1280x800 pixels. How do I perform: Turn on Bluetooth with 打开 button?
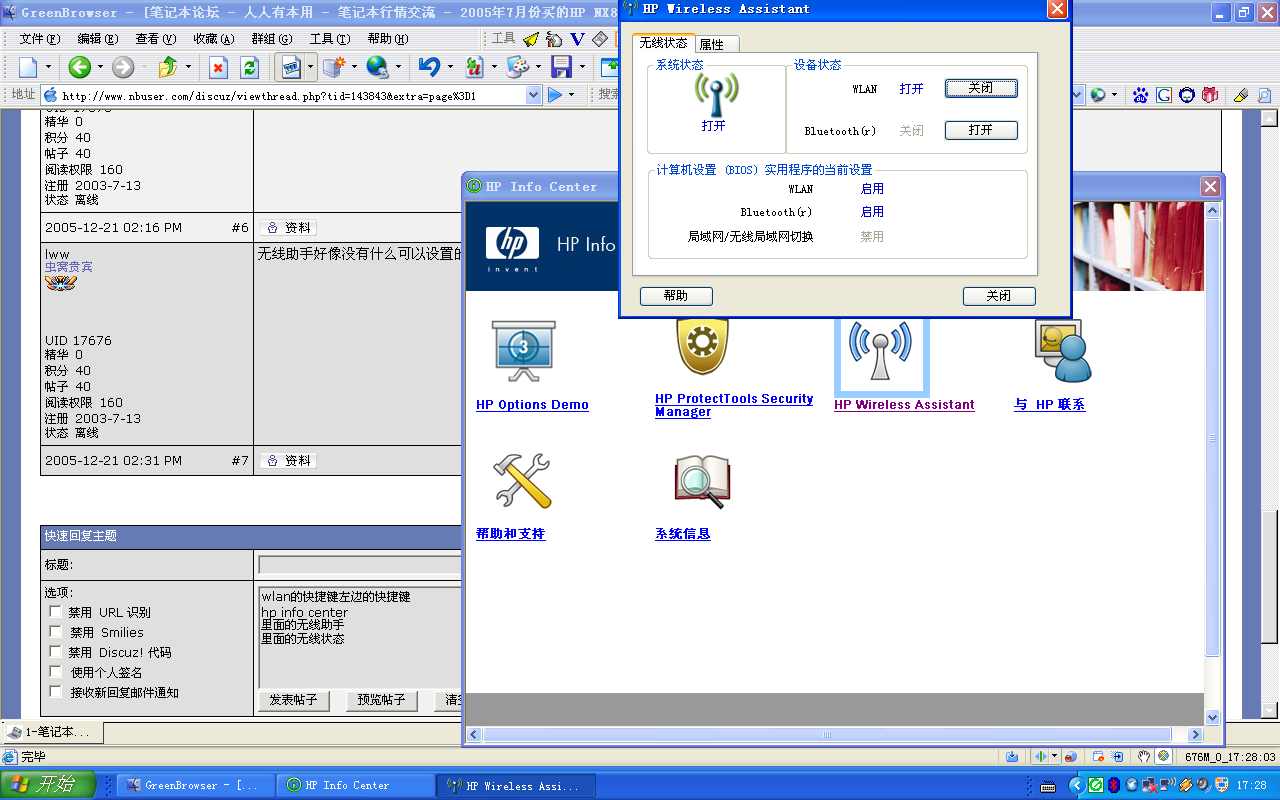pos(981,130)
